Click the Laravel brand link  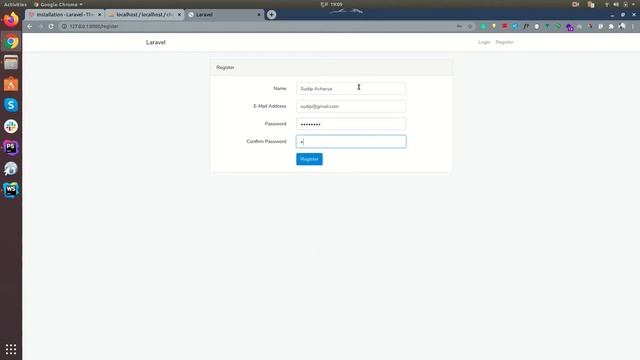point(156,42)
